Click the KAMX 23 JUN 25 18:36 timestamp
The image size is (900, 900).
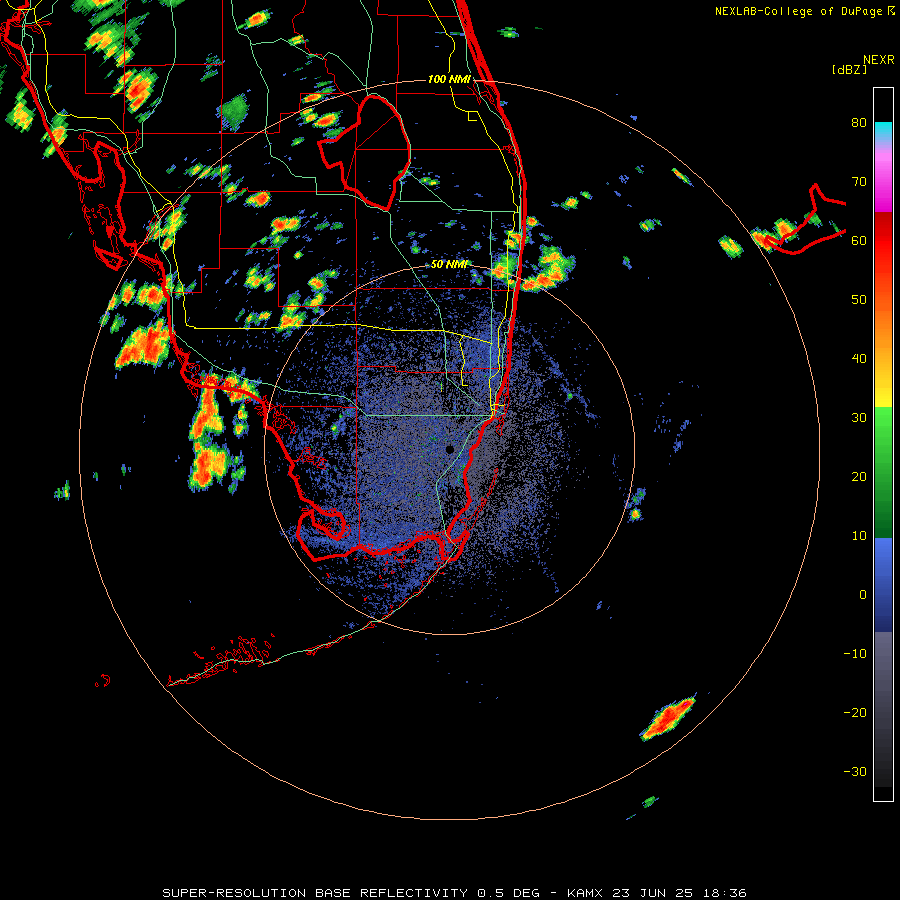[x=657, y=893]
